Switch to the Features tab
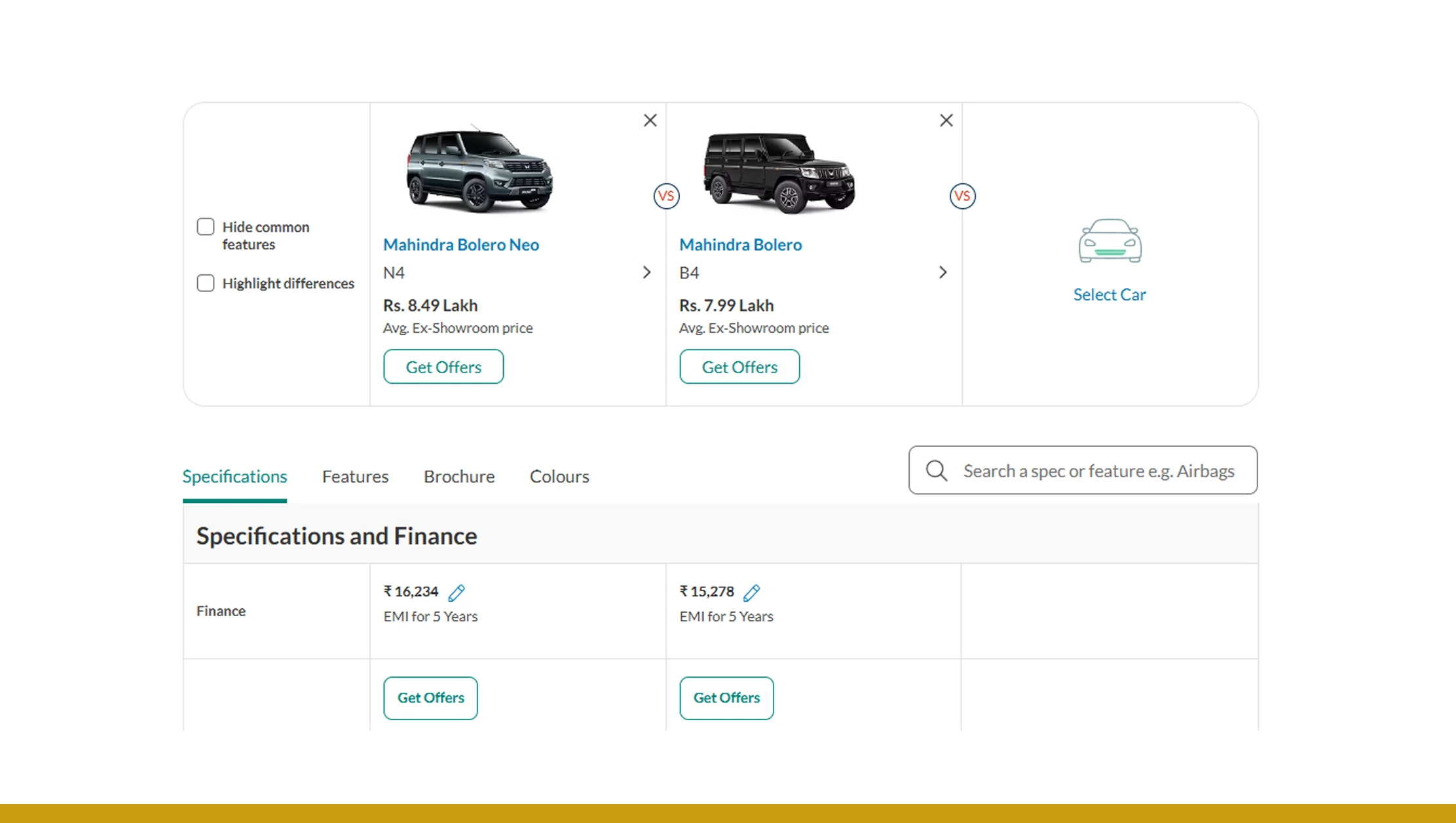 click(x=355, y=476)
